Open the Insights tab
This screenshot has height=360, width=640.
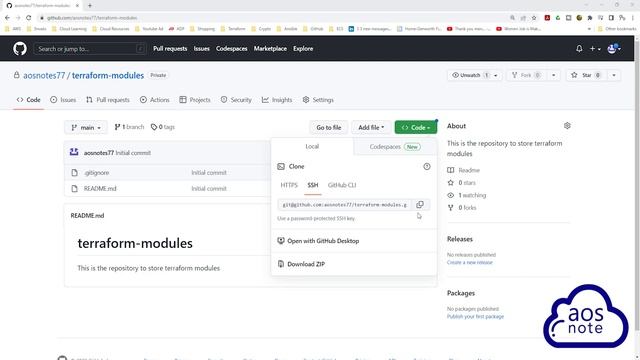(277, 100)
